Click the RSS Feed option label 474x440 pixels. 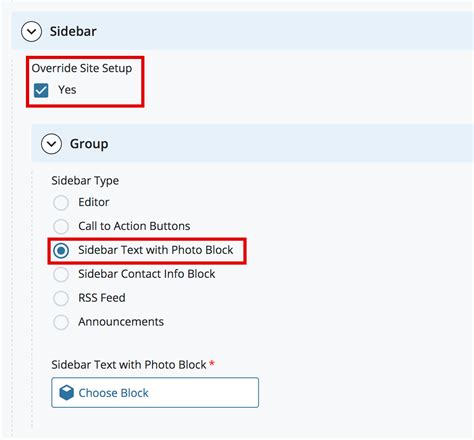click(x=102, y=298)
